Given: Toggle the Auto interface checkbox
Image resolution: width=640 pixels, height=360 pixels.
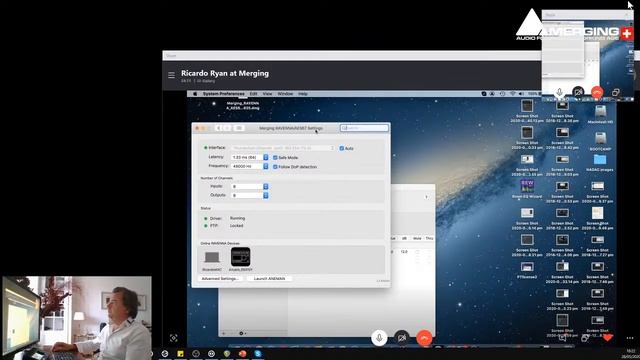Looking at the screenshot, I should pyautogui.click(x=342, y=148).
